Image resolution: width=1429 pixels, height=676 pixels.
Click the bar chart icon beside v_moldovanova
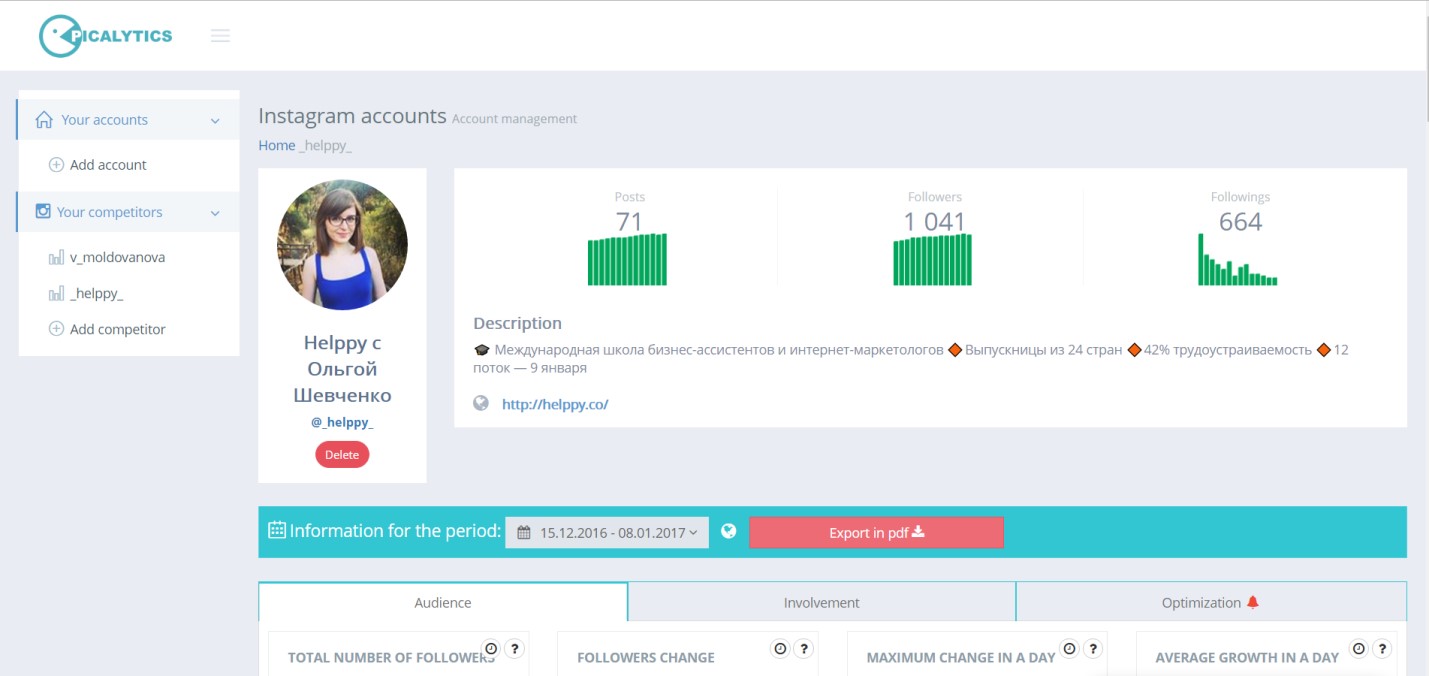click(x=56, y=258)
